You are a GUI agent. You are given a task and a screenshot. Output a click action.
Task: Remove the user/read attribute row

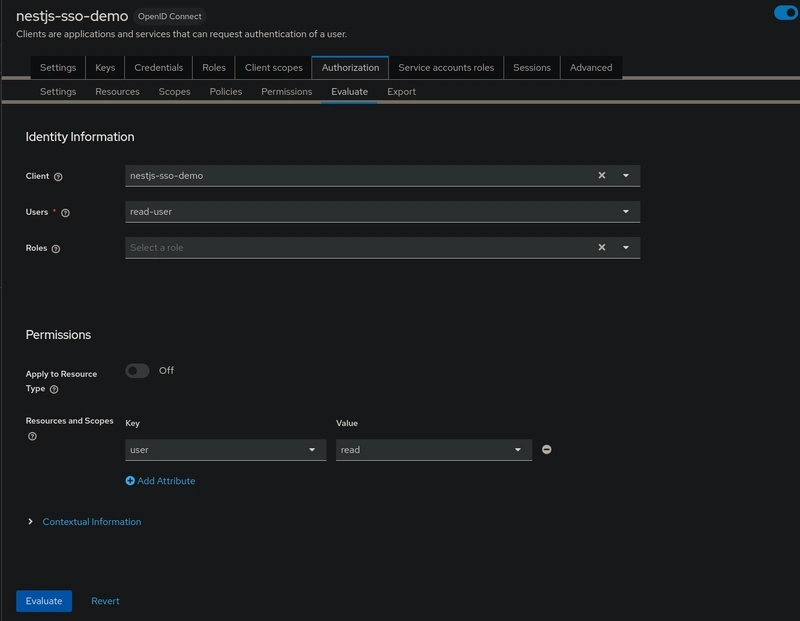pos(546,450)
